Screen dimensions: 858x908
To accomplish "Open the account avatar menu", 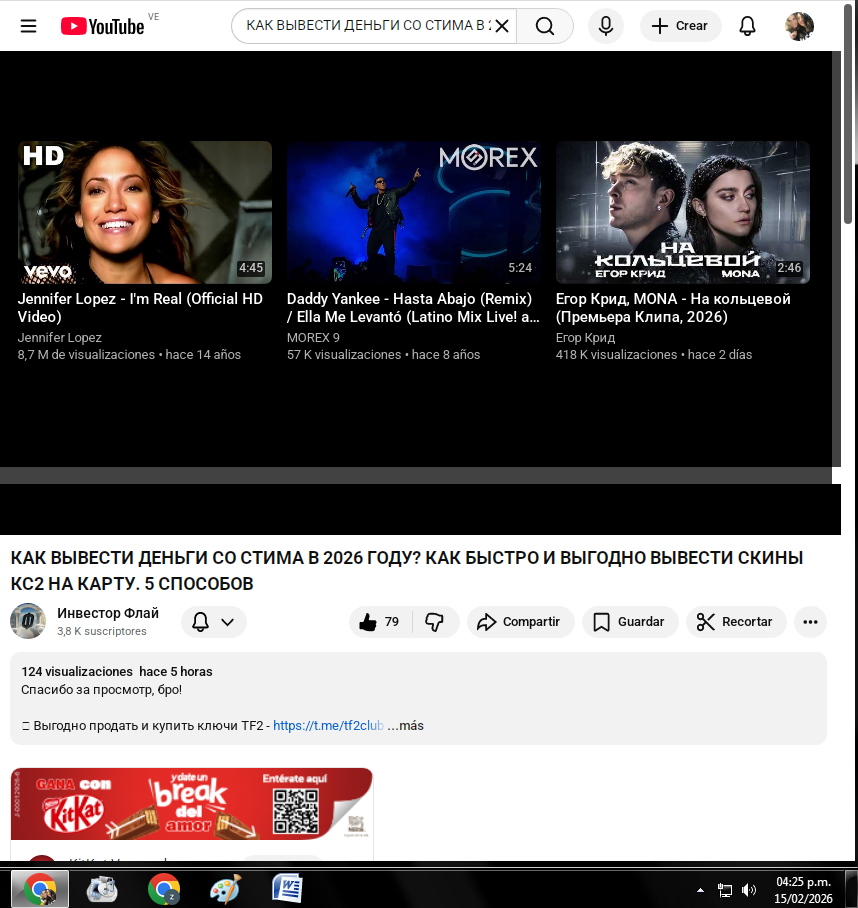I will 800,26.
